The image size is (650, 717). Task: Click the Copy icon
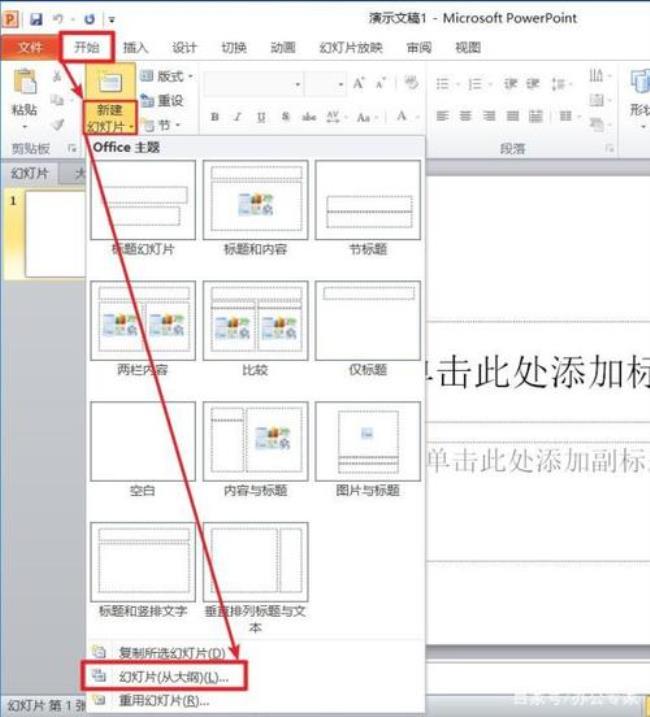(x=57, y=100)
